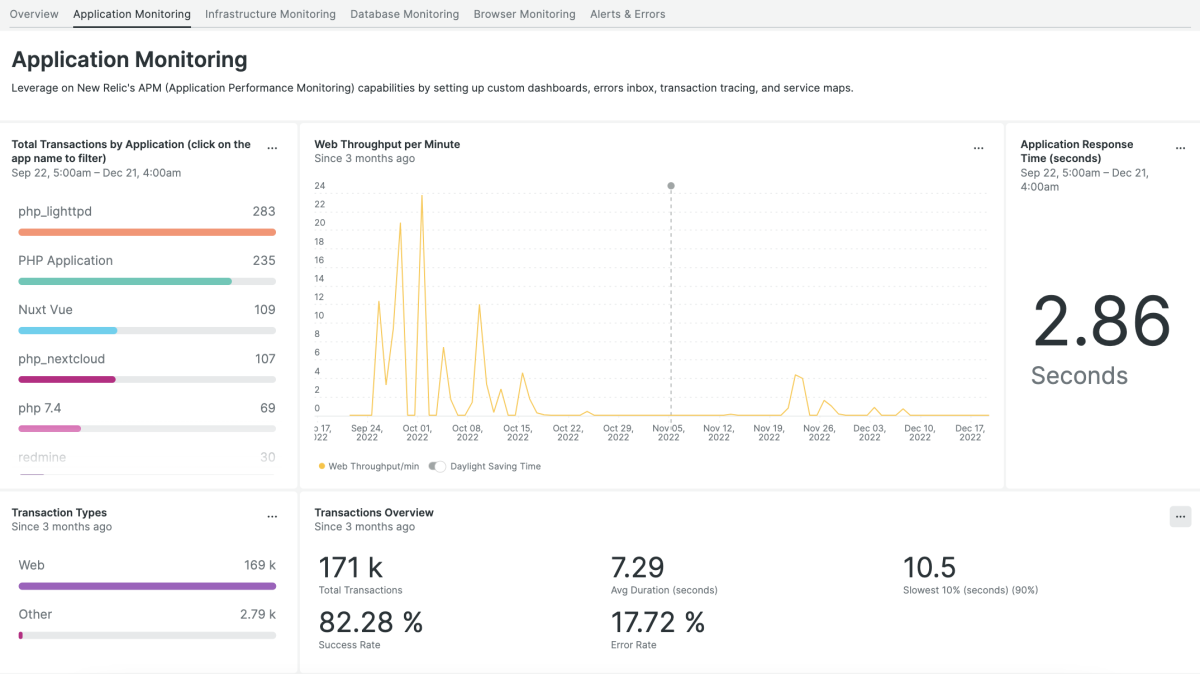Select the Other transaction type row

point(146,615)
